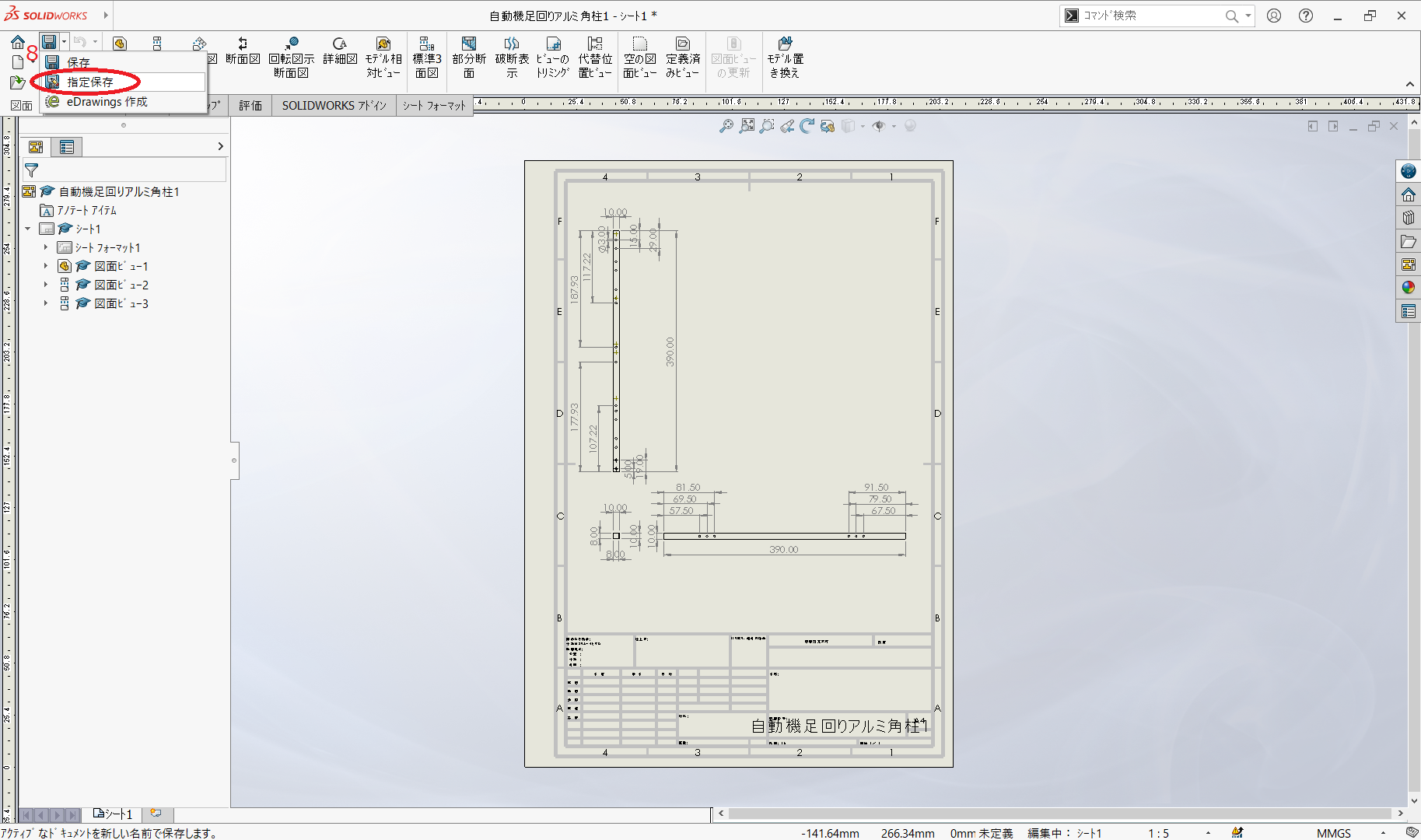
Task: Select the シート1 sheet tab at the bottom
Action: tap(113, 814)
